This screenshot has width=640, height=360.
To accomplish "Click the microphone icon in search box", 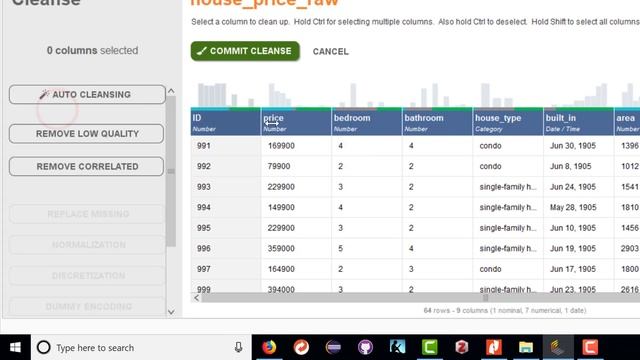I will [238, 347].
